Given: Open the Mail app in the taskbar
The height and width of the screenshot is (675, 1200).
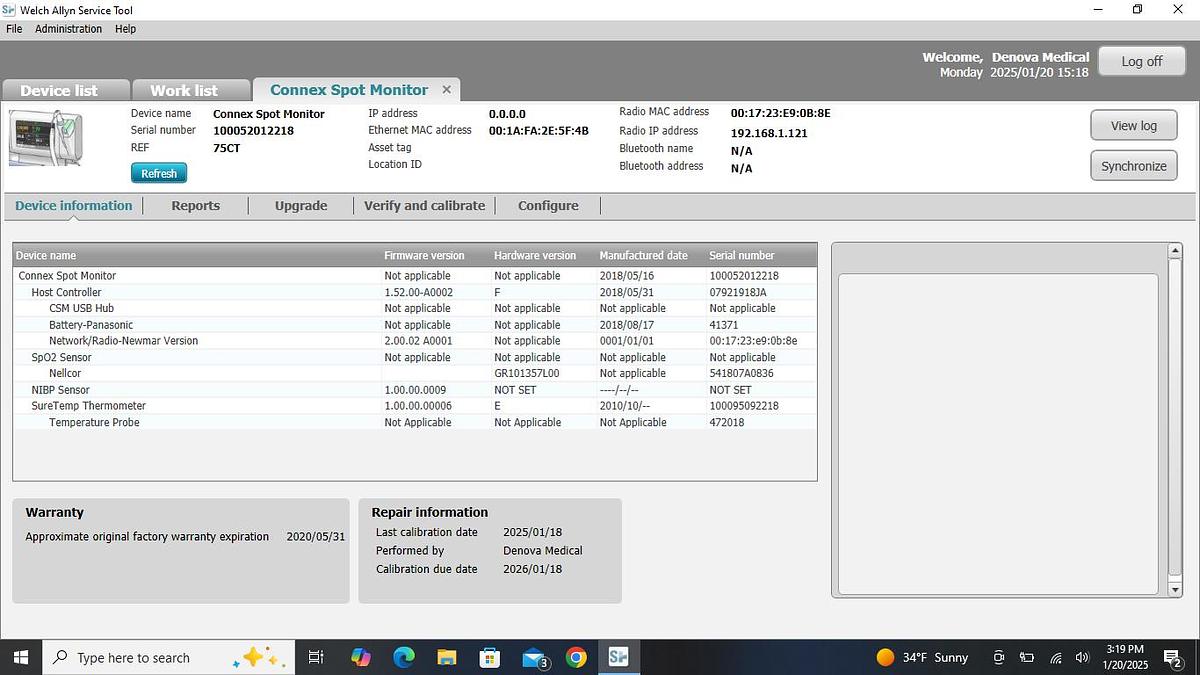Looking at the screenshot, I should click(x=534, y=657).
